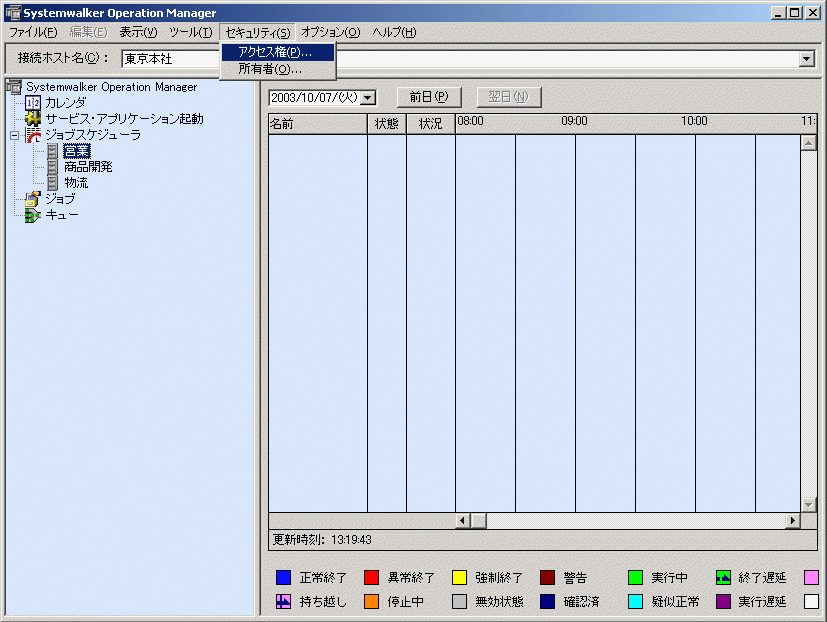Open the セキュリティ(S) menu
Viewport: 827px width, 622px height.
point(257,32)
